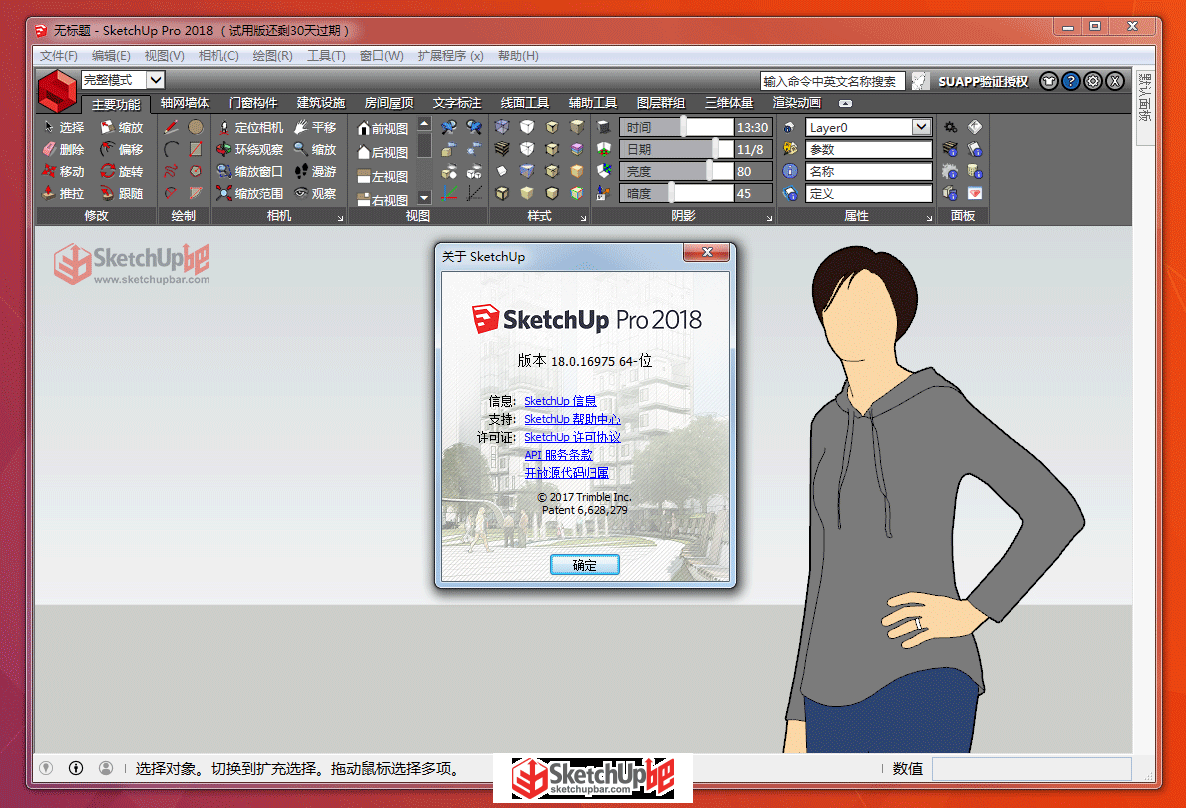1186x808 pixels.
Task: Switch to the 建筑设施 tab
Action: (321, 103)
